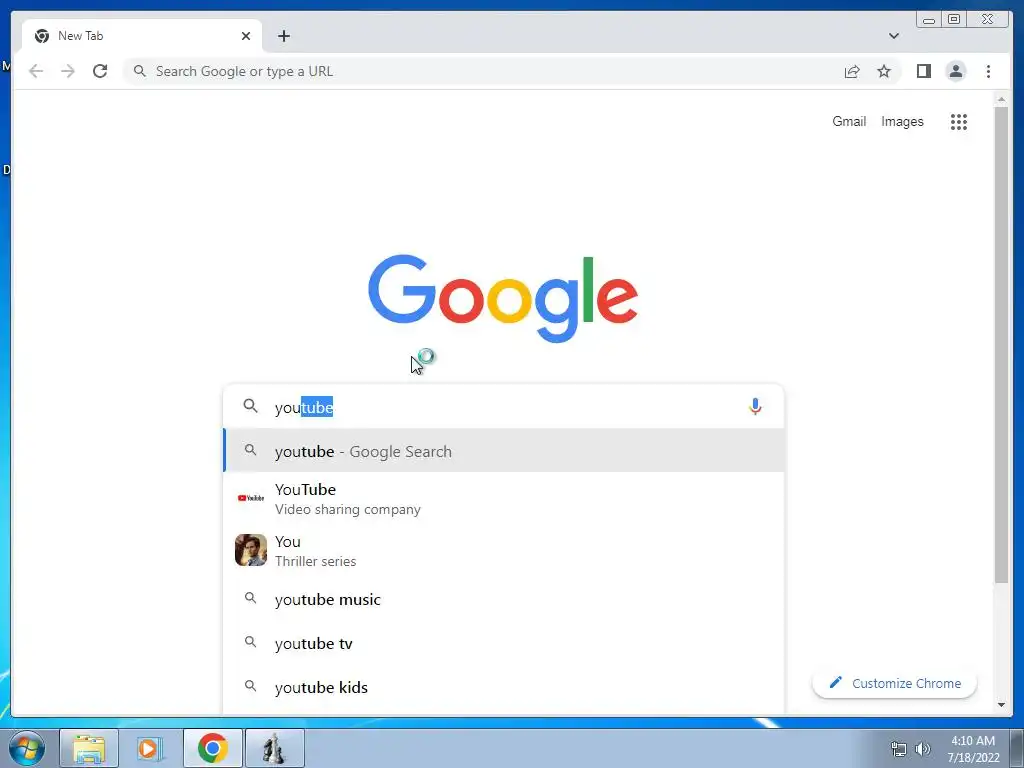The image size is (1024, 768).
Task: Open Chrome's three-dot menu
Action: 988,71
